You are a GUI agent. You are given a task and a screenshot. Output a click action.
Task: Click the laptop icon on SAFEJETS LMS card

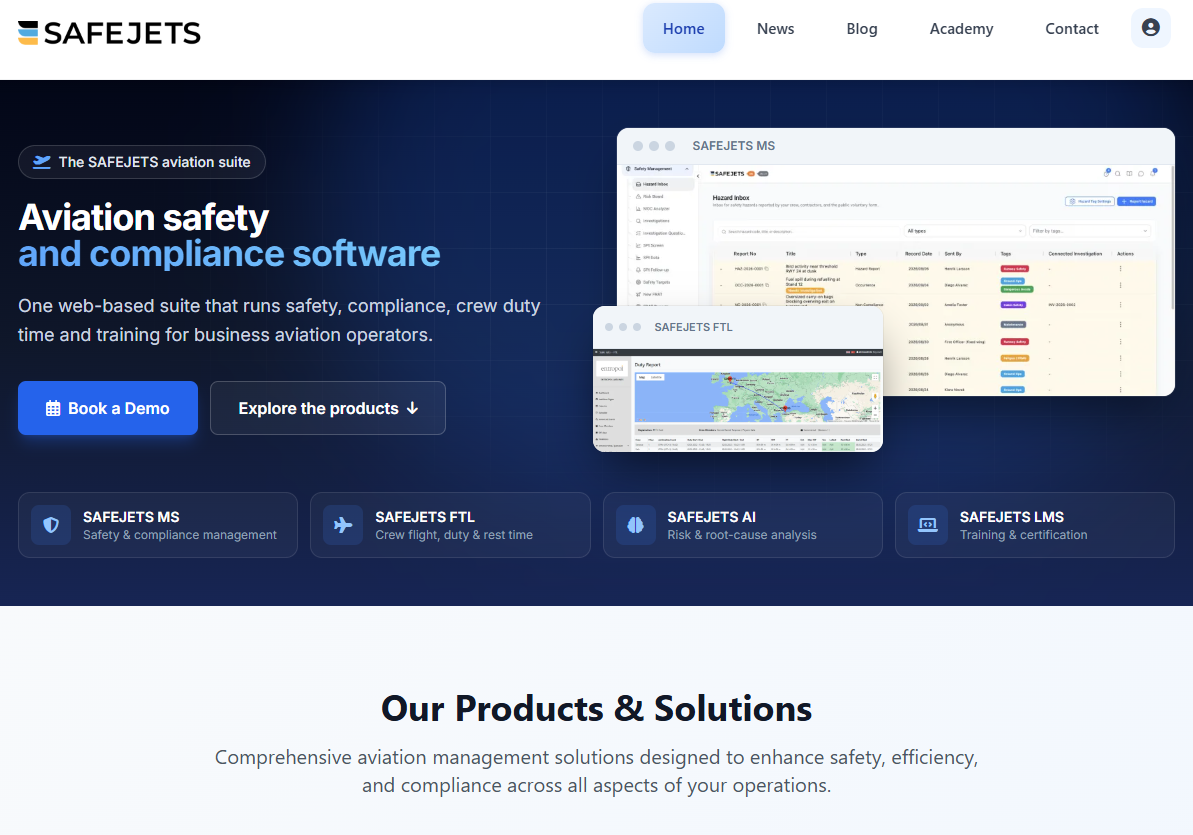[927, 525]
